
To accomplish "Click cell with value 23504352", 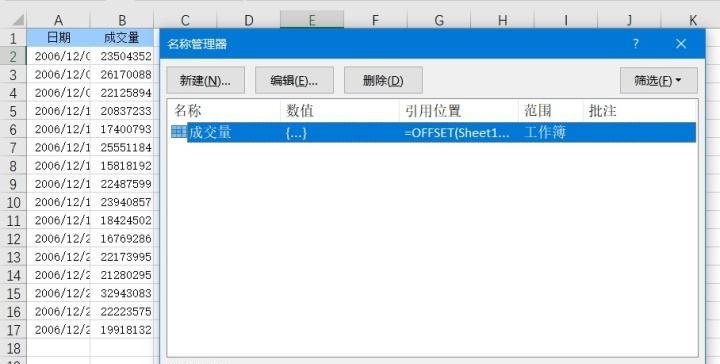I will (122, 56).
